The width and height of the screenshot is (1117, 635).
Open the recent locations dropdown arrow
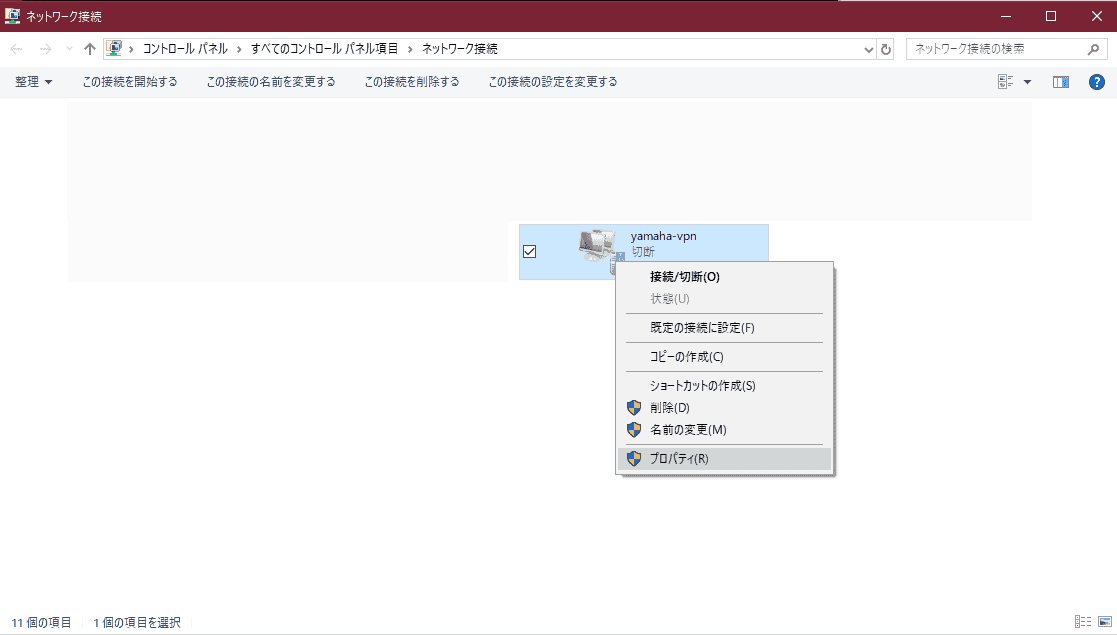click(x=69, y=48)
